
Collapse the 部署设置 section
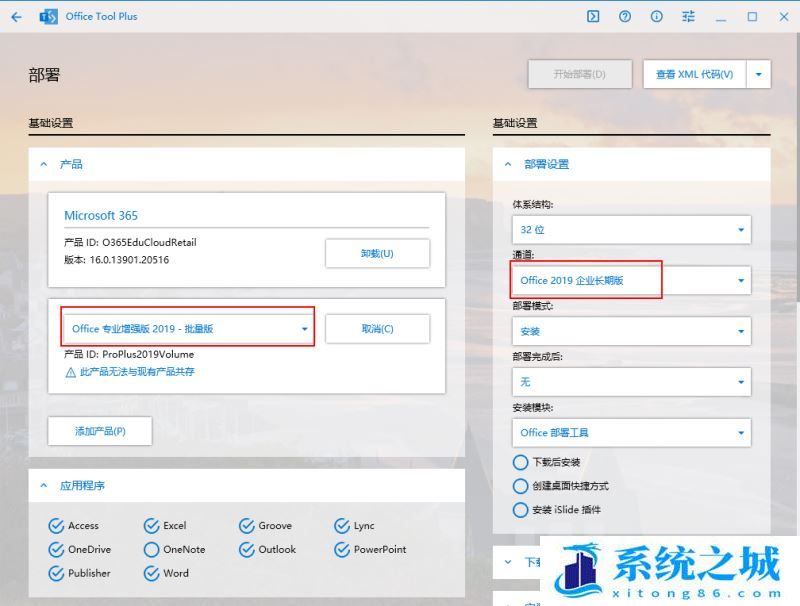coord(508,164)
